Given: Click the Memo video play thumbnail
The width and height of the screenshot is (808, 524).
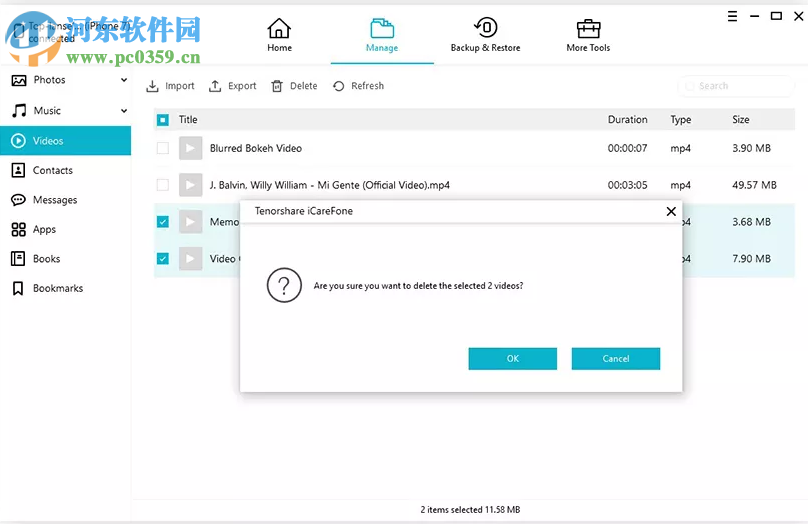Looking at the screenshot, I should click(x=190, y=222).
